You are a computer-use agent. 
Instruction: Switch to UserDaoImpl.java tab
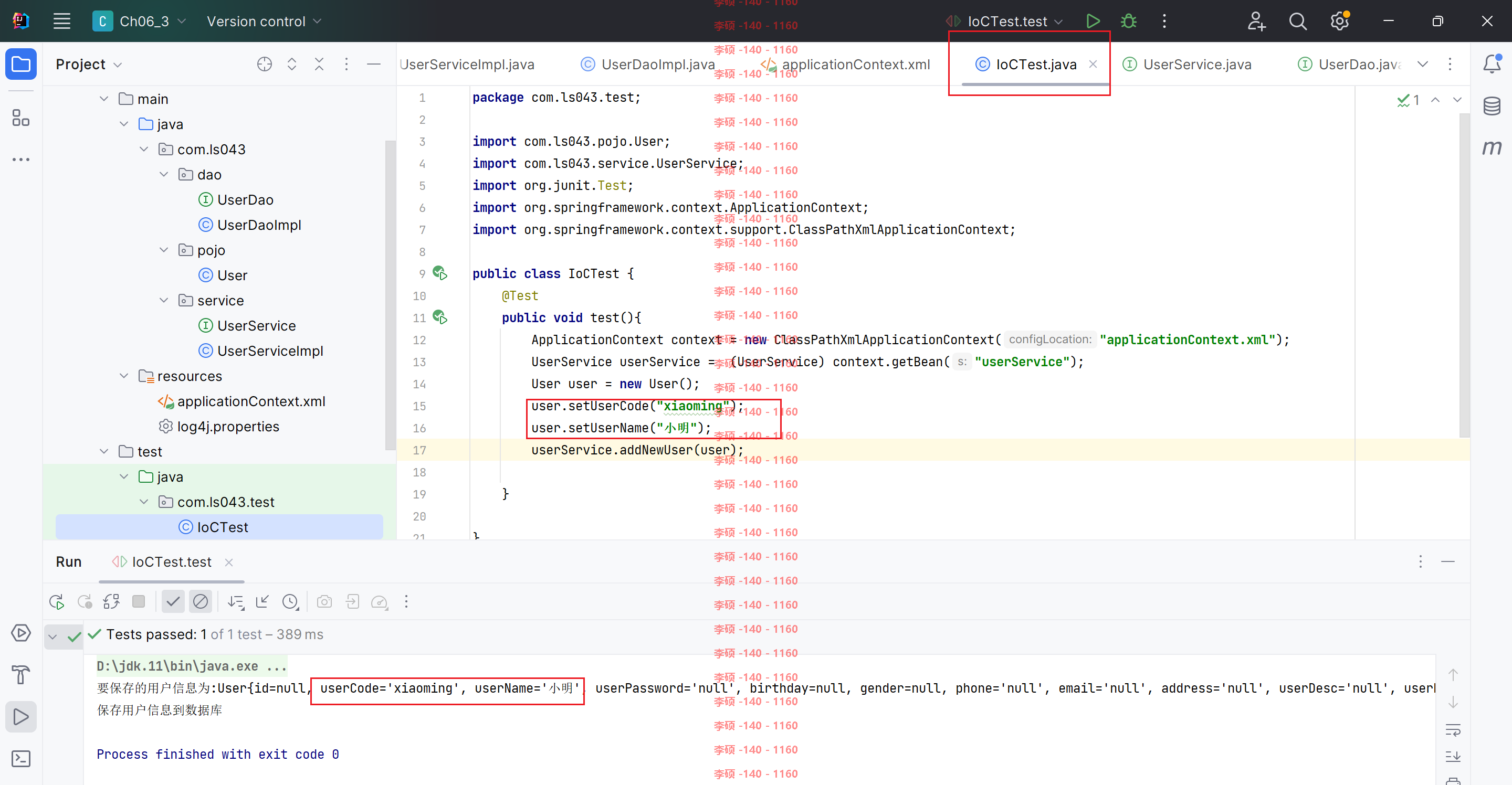[648, 64]
